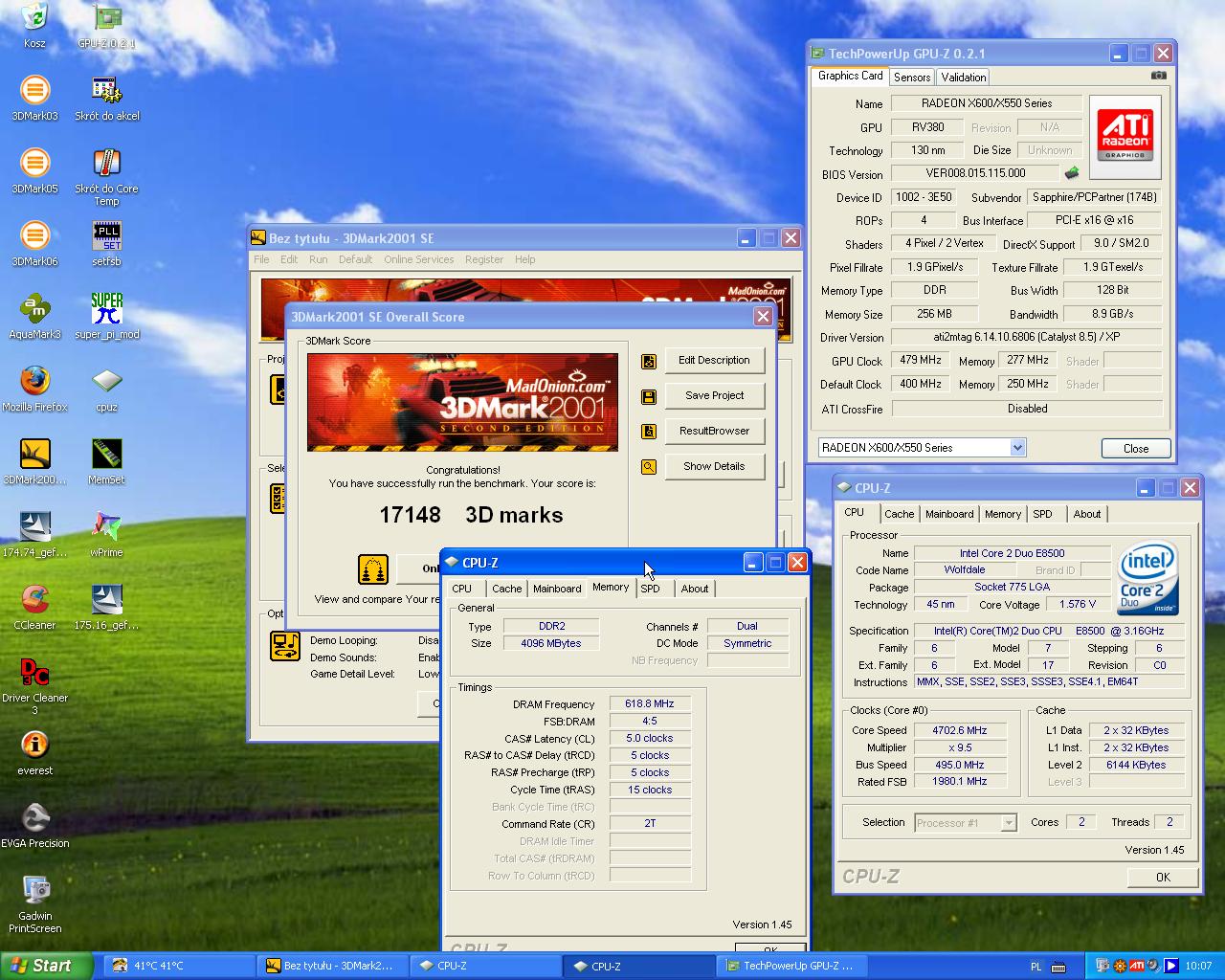The height and width of the screenshot is (980, 1225).
Task: Open the GPU-Z 0.2.1 desktop icon
Action: coord(106,25)
